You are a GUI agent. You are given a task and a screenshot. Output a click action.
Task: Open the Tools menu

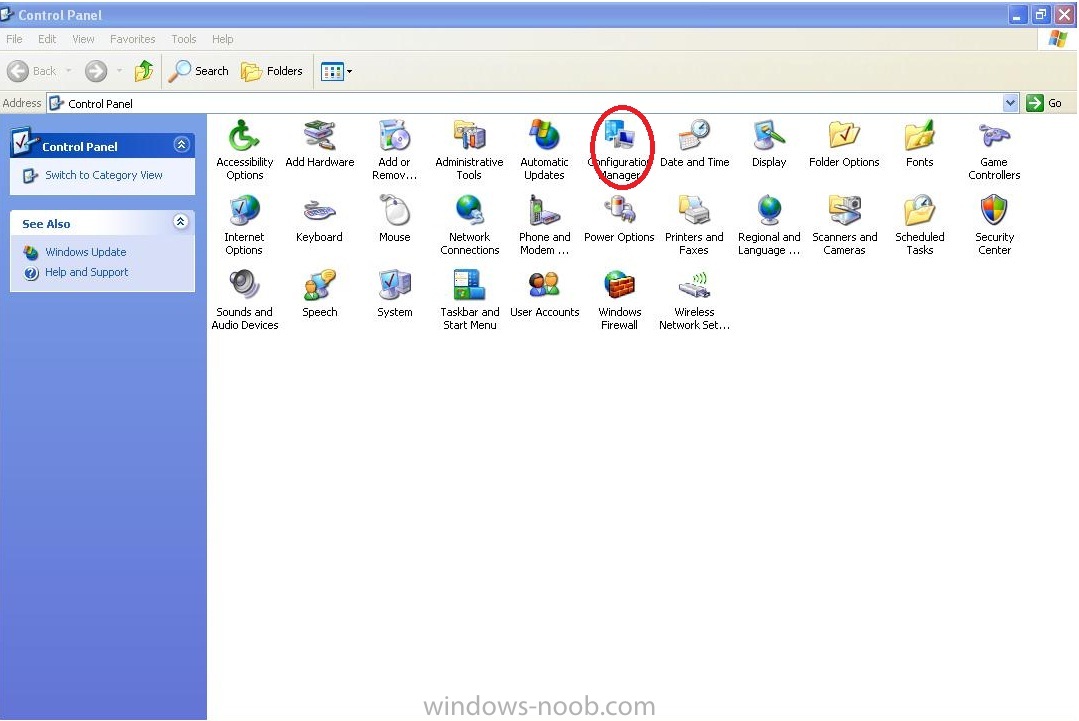click(184, 39)
